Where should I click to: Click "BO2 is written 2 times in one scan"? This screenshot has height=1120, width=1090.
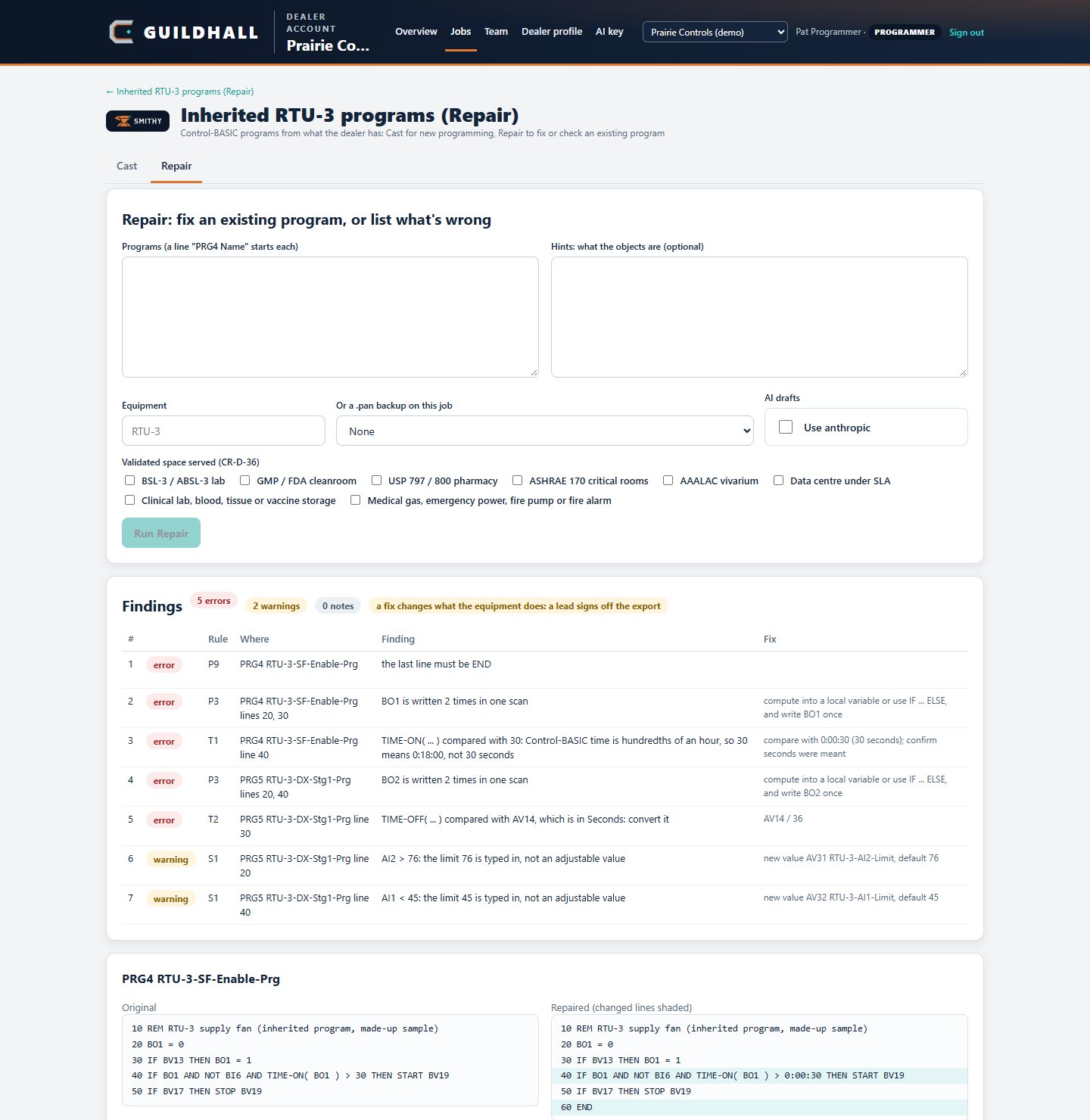pos(455,780)
